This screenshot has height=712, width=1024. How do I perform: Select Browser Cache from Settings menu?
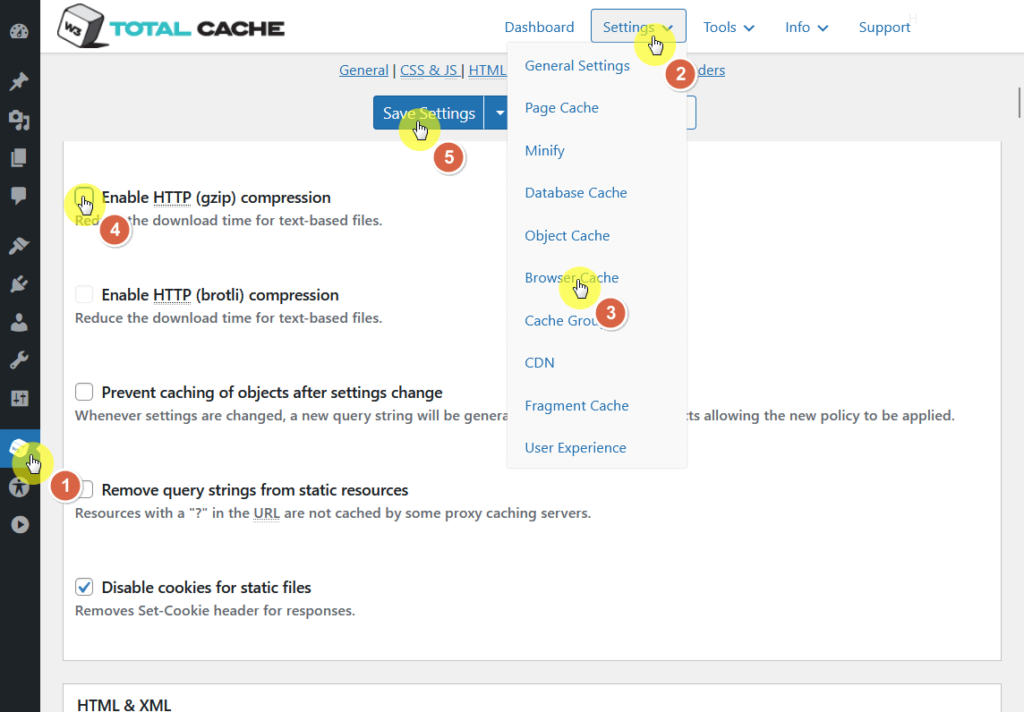571,278
